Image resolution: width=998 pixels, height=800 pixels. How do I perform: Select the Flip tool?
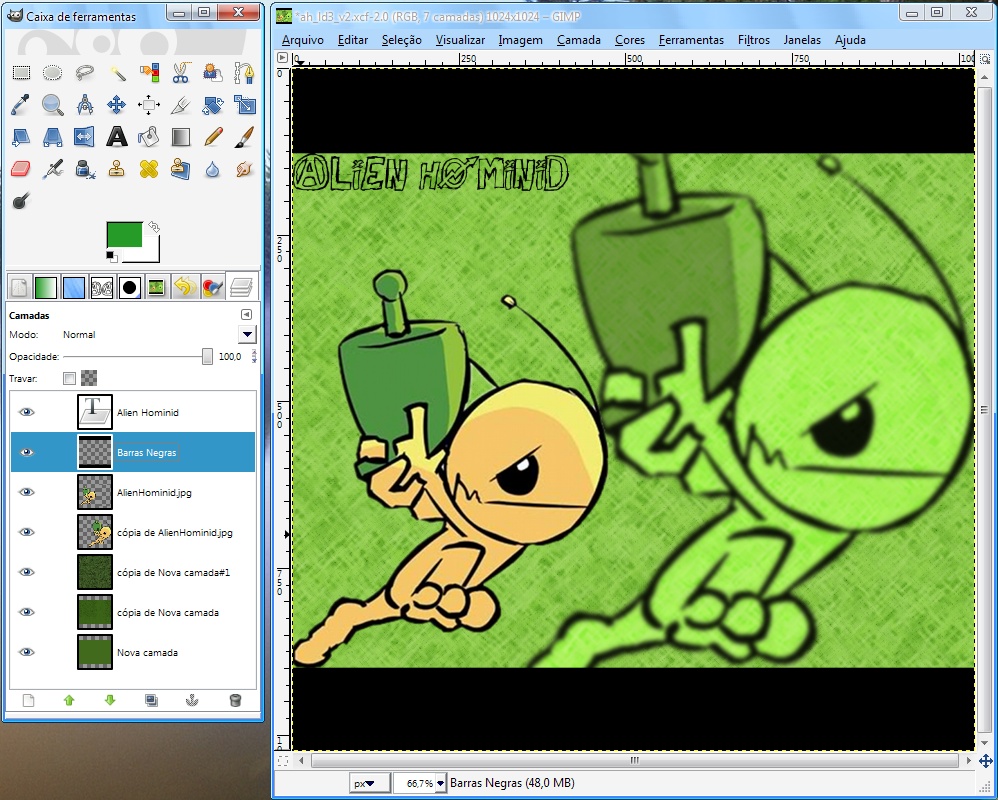pos(85,137)
